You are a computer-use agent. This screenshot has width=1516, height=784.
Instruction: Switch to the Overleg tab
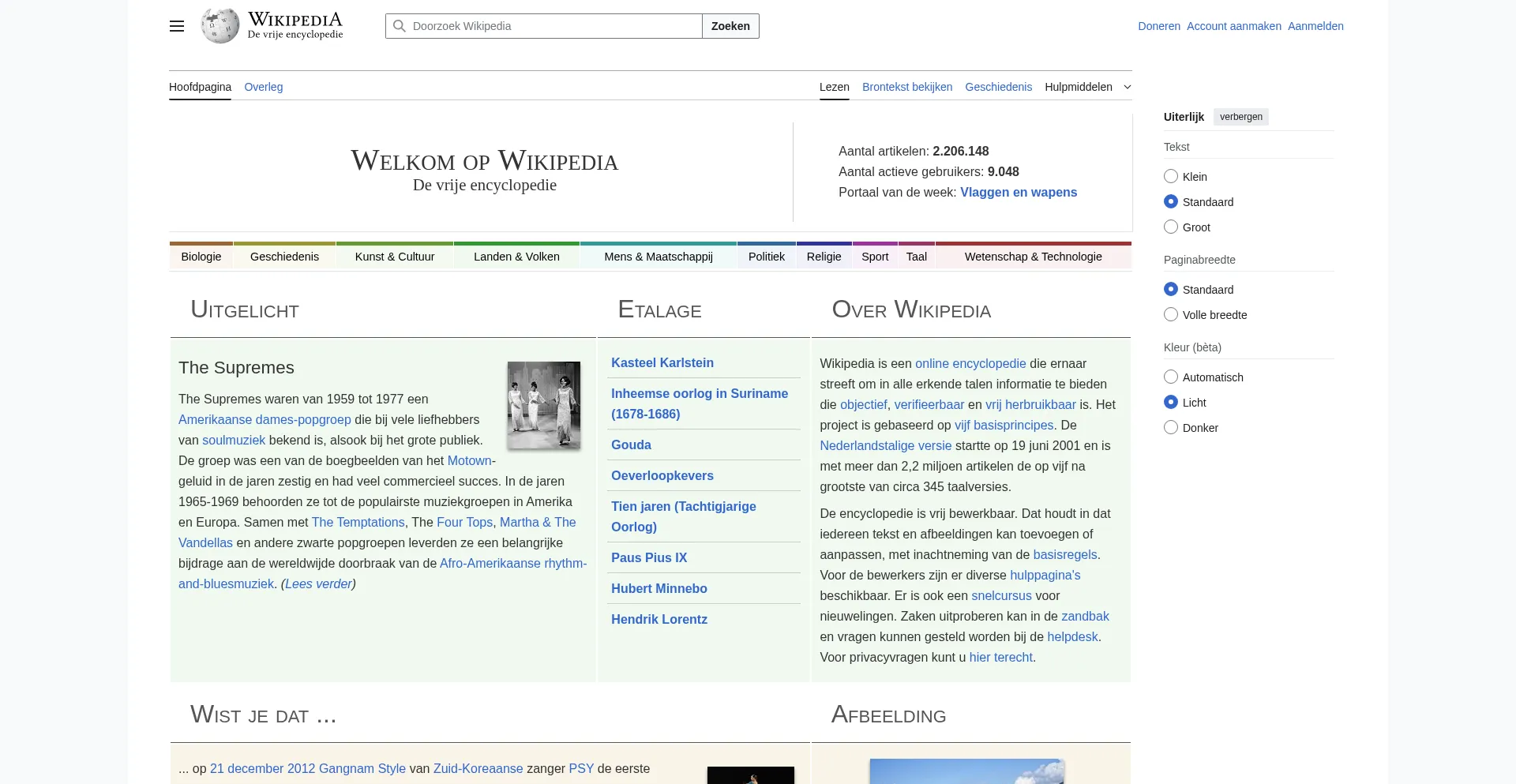click(264, 87)
